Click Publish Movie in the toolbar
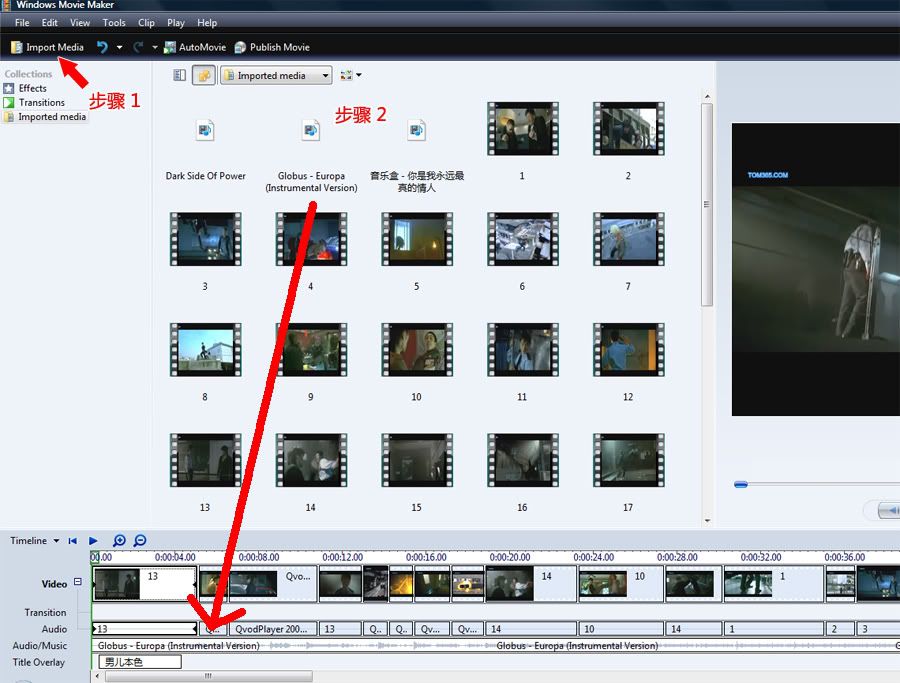This screenshot has width=900, height=683. pyautogui.click(x=272, y=47)
